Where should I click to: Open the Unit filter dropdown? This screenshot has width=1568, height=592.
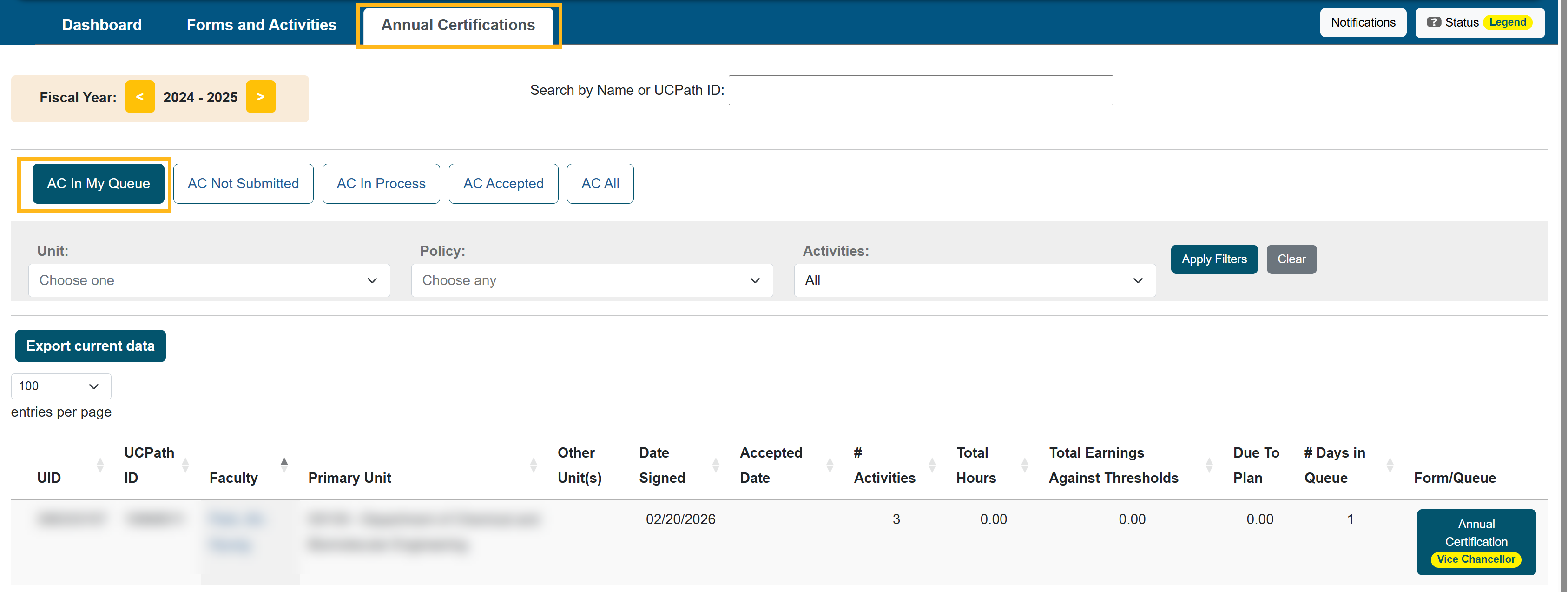point(209,280)
